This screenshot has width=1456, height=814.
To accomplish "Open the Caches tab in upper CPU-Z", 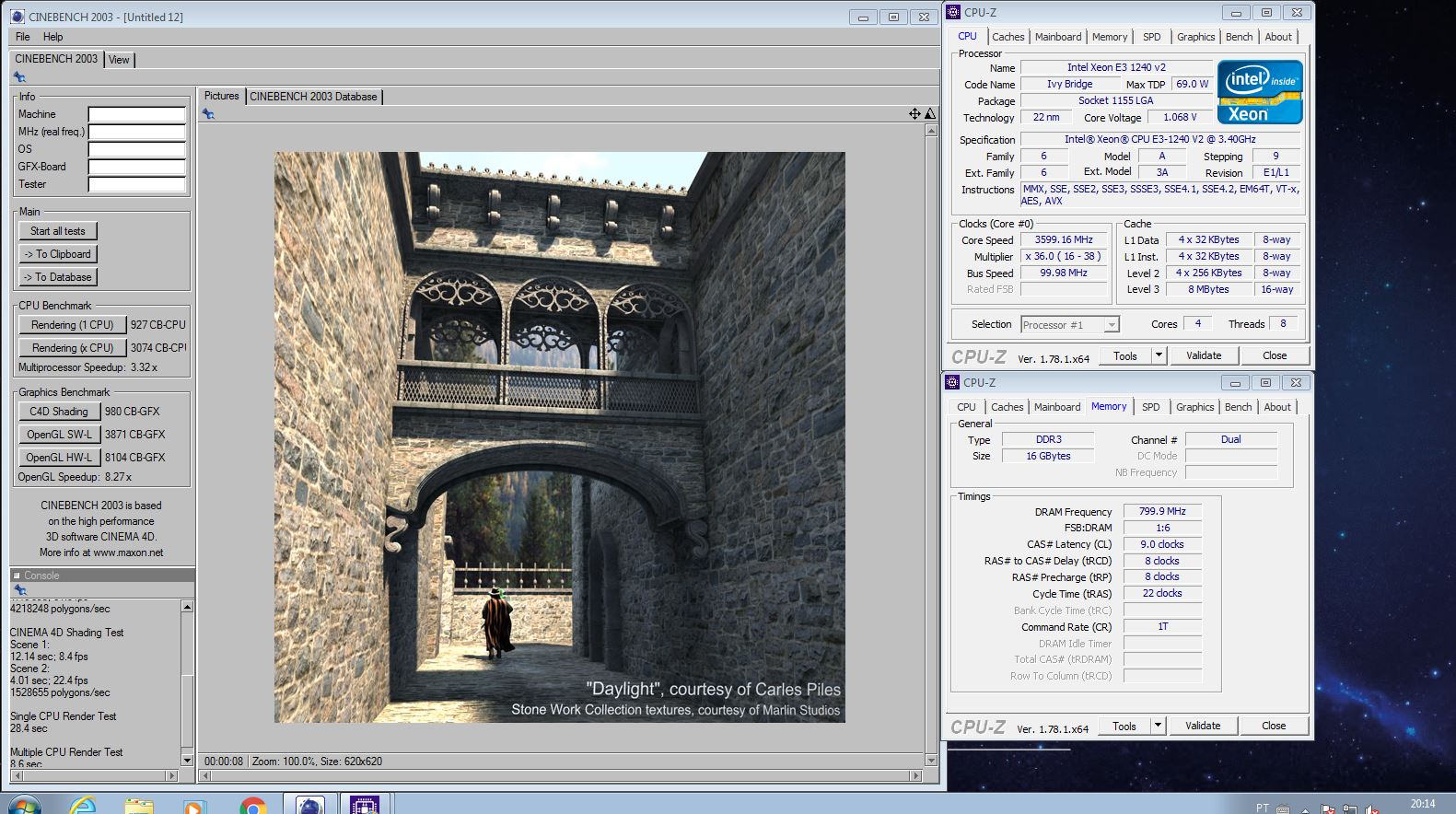I will (1008, 37).
